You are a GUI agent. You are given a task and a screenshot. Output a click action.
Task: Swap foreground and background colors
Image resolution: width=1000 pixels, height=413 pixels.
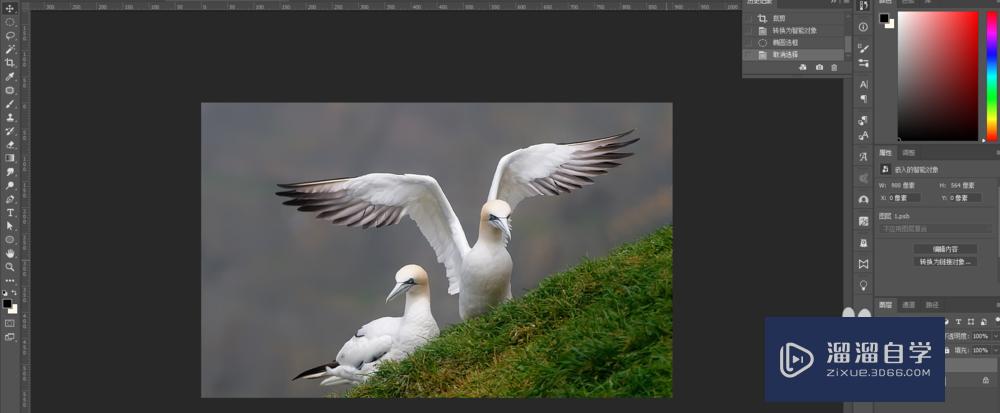(15, 293)
